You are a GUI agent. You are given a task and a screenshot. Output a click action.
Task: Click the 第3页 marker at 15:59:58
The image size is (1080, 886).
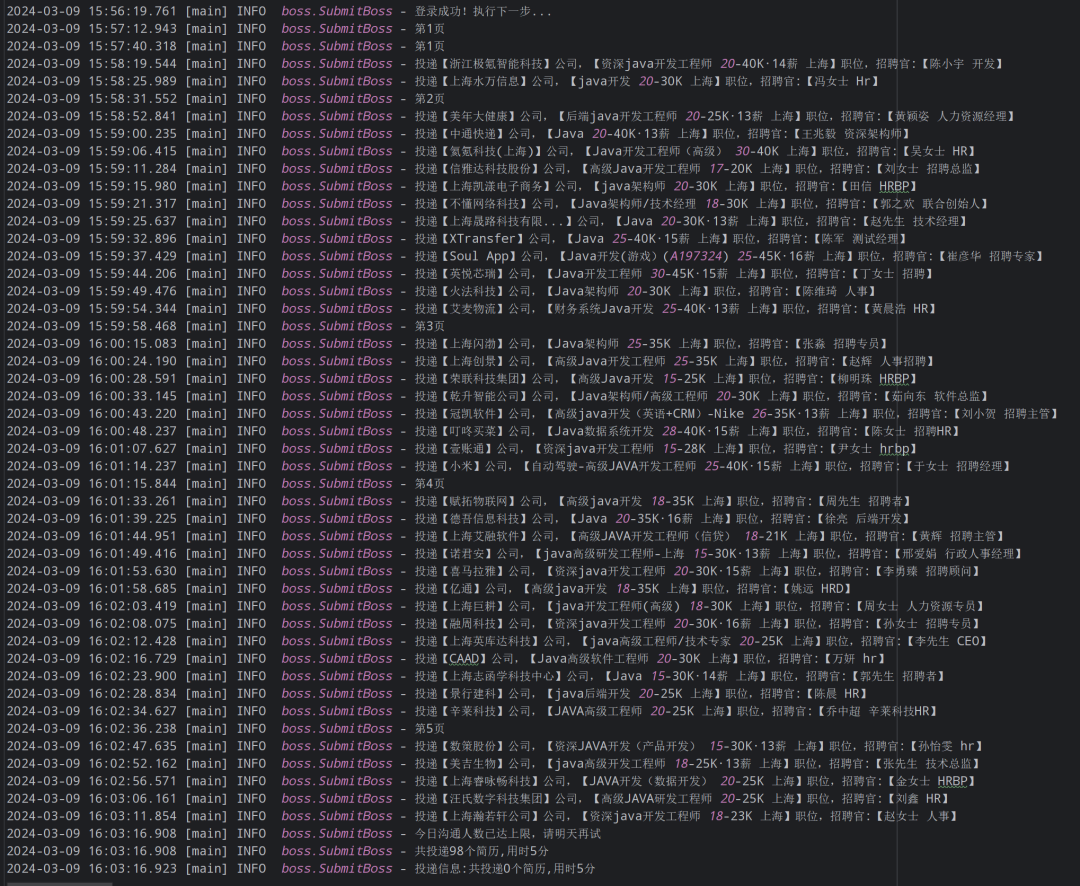[430, 326]
